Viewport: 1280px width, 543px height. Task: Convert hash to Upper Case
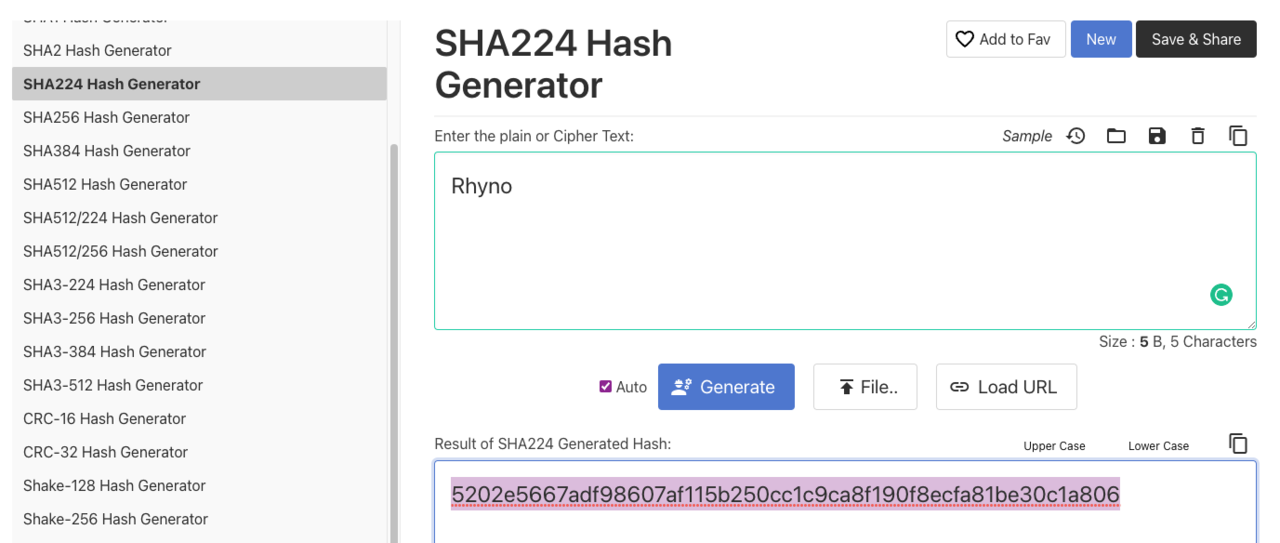pyautogui.click(x=1054, y=446)
